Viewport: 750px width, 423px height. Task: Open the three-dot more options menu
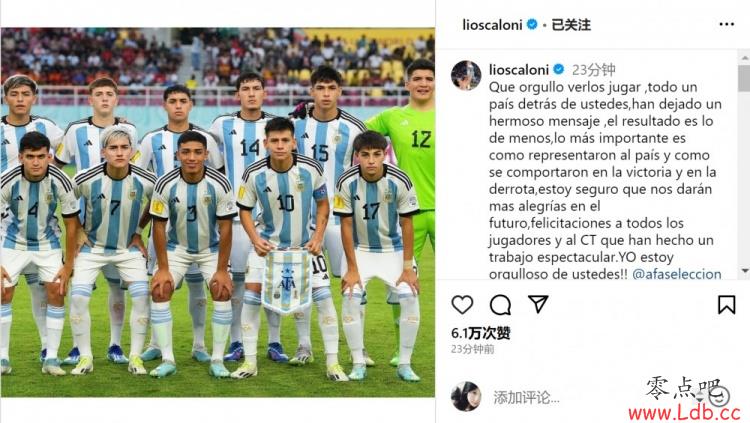pos(727,24)
